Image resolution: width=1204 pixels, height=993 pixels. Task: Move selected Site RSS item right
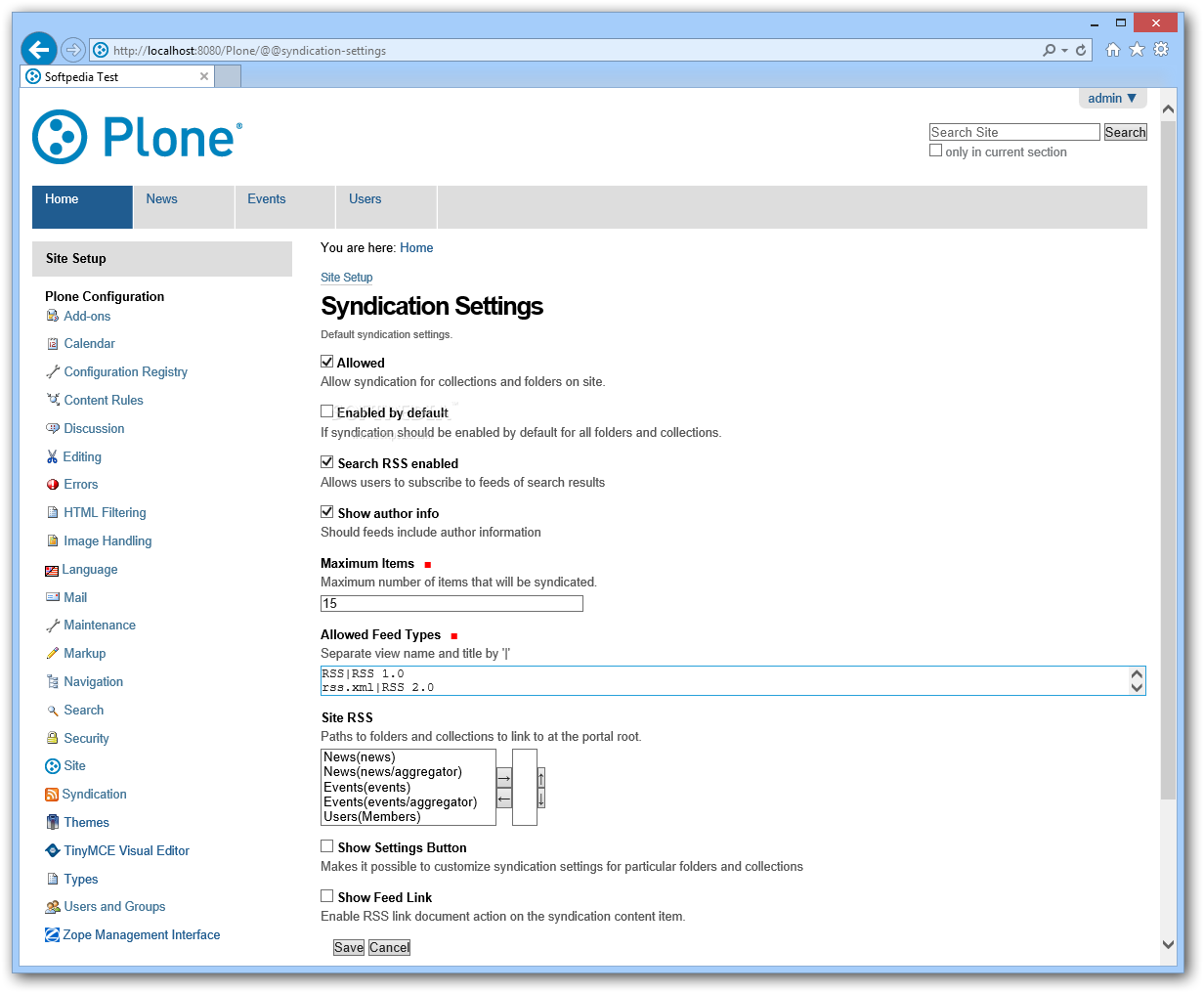click(x=504, y=778)
